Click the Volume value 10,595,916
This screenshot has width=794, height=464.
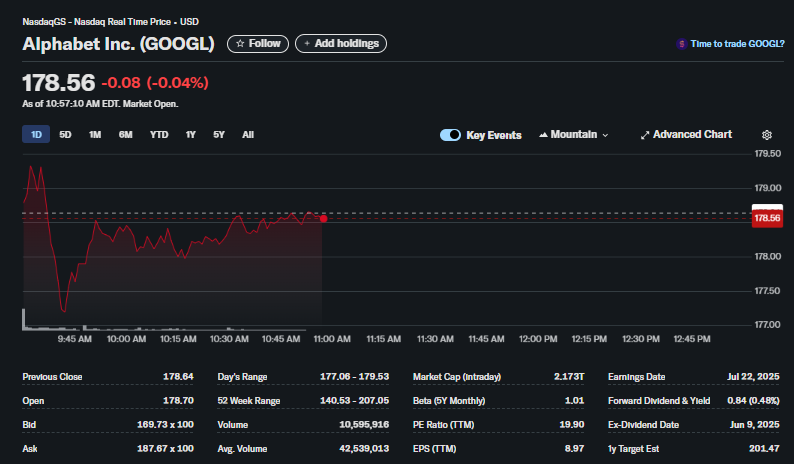(364, 424)
